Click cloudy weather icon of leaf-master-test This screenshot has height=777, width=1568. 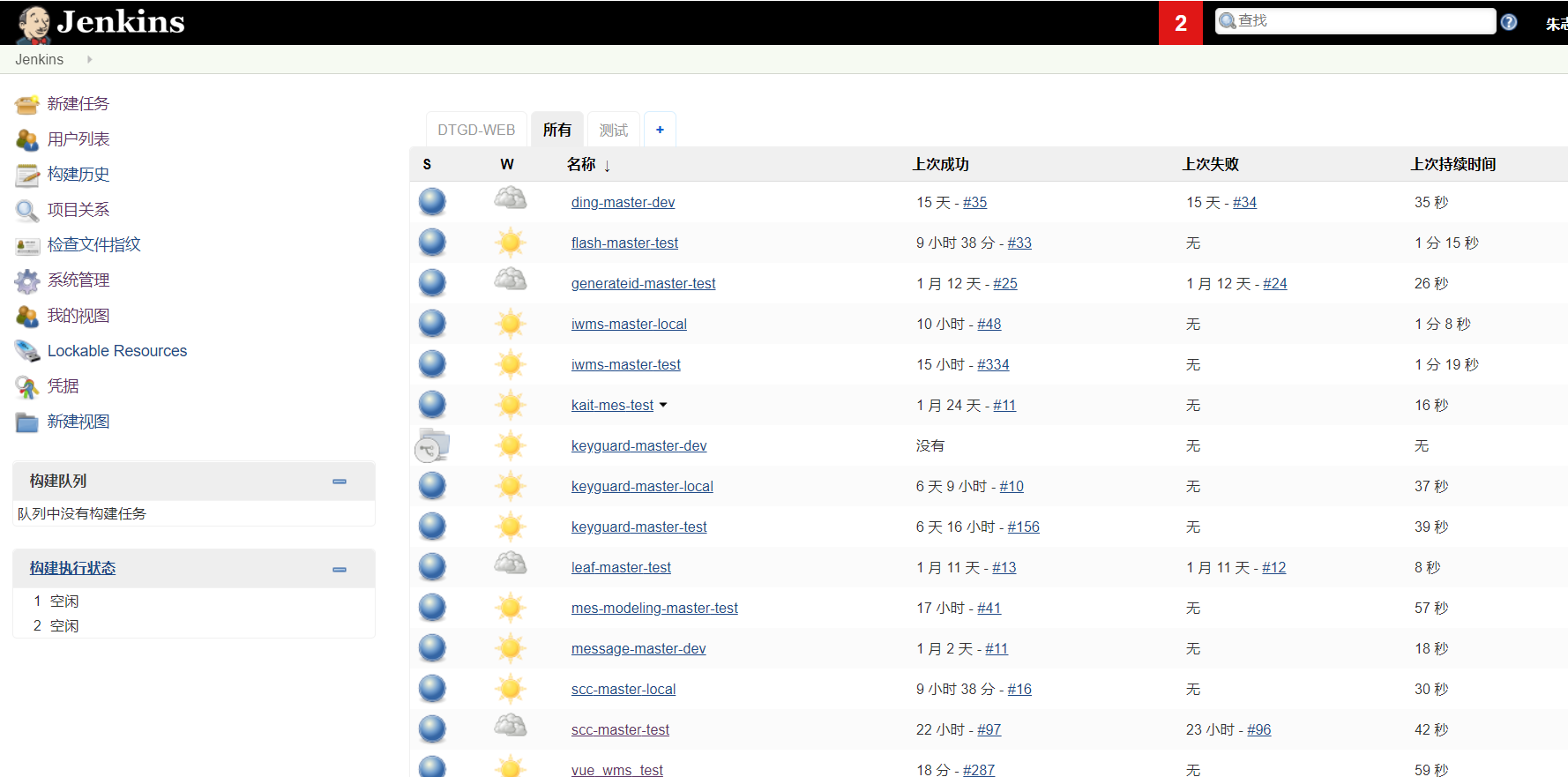click(511, 564)
